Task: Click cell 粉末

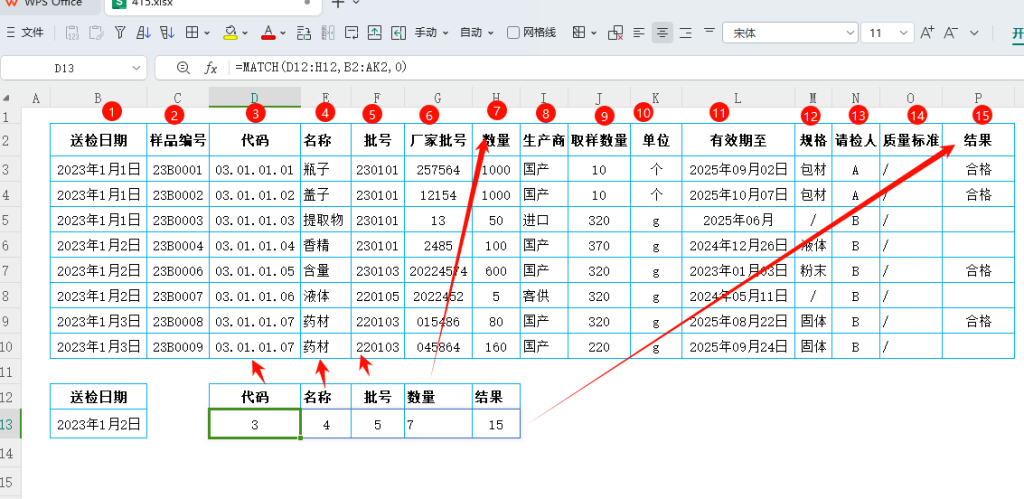Action: (814, 270)
